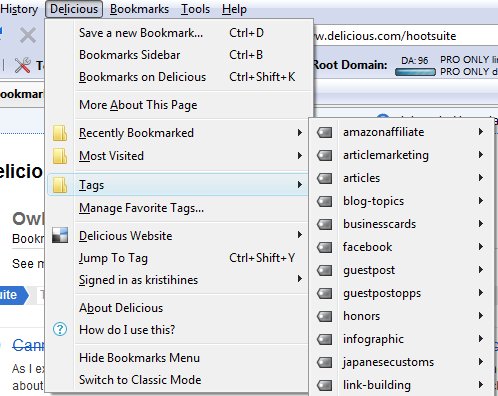Click the tag icon beside blog-topics
The image size is (498, 396).
coord(325,201)
